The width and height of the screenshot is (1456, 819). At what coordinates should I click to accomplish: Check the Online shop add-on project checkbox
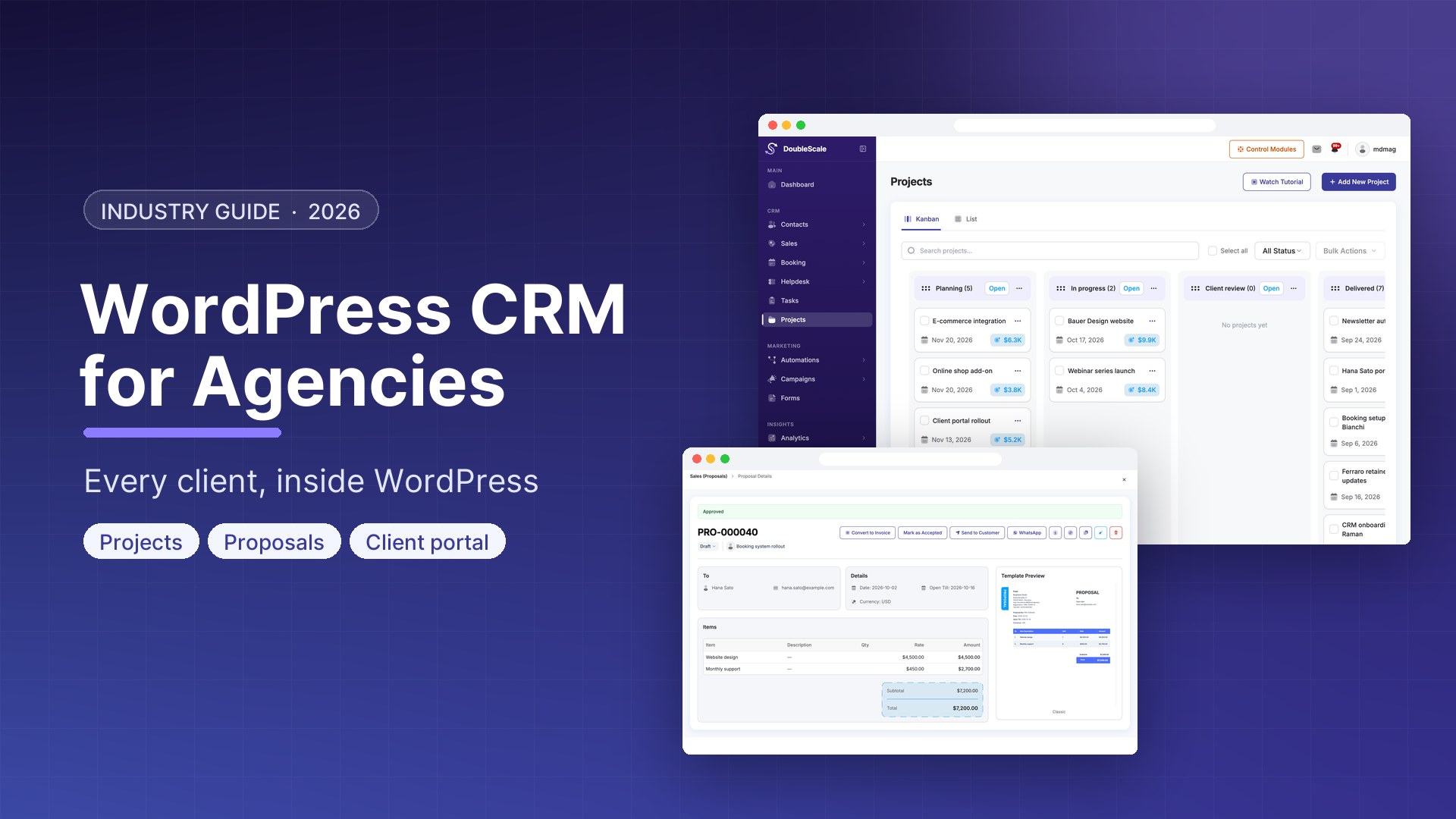tap(924, 371)
